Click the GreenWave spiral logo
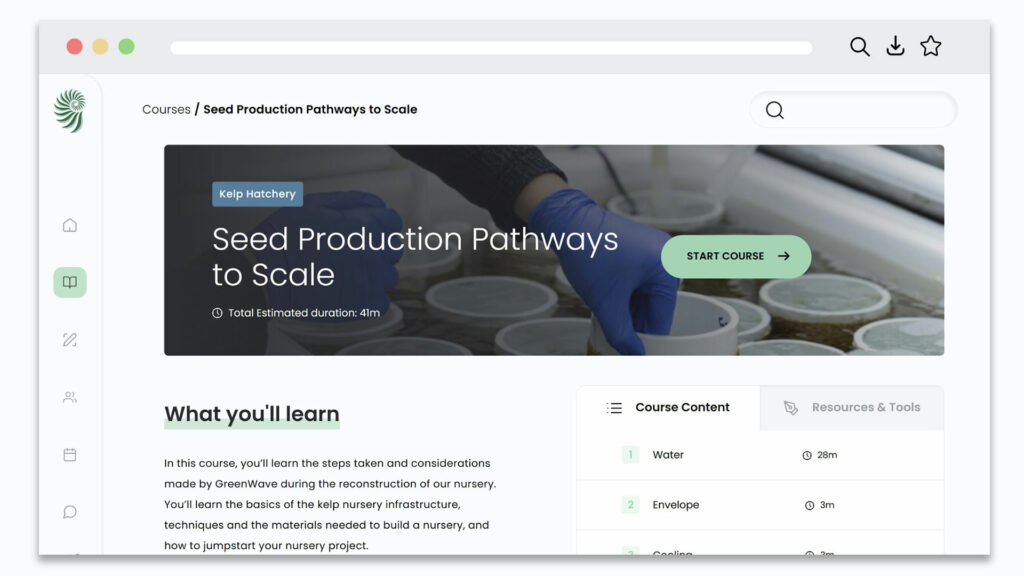Screen dimensions: 1024x576 pyautogui.click(x=70, y=111)
